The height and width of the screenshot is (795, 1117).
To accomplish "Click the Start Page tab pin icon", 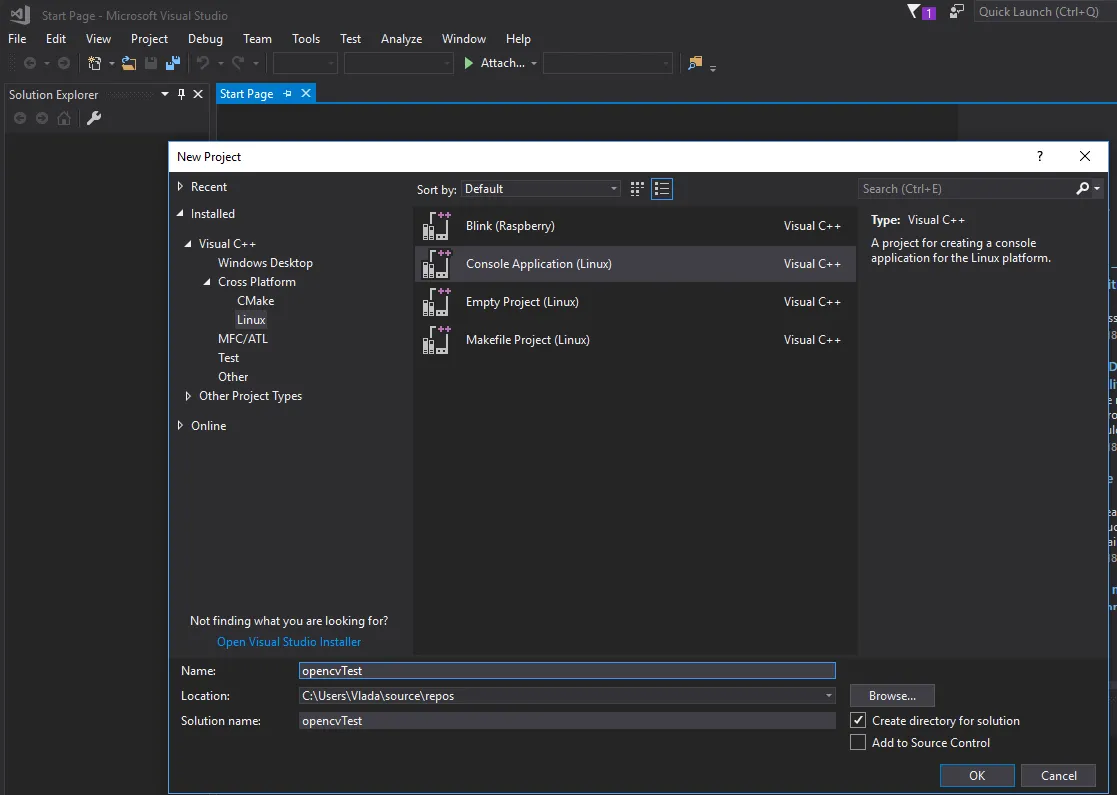I will coord(287,93).
